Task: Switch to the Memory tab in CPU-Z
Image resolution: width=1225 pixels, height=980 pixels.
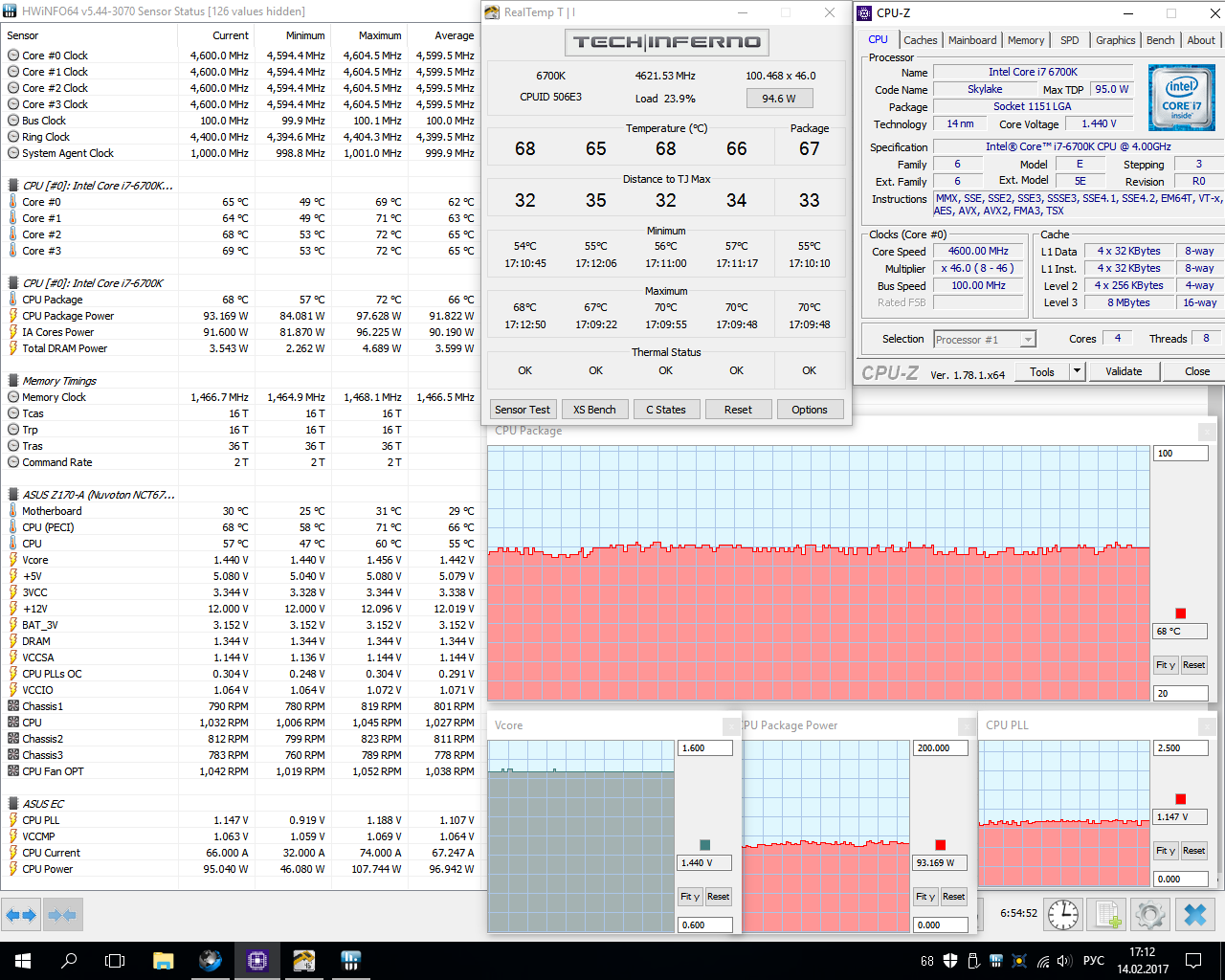Action: 1026,40
